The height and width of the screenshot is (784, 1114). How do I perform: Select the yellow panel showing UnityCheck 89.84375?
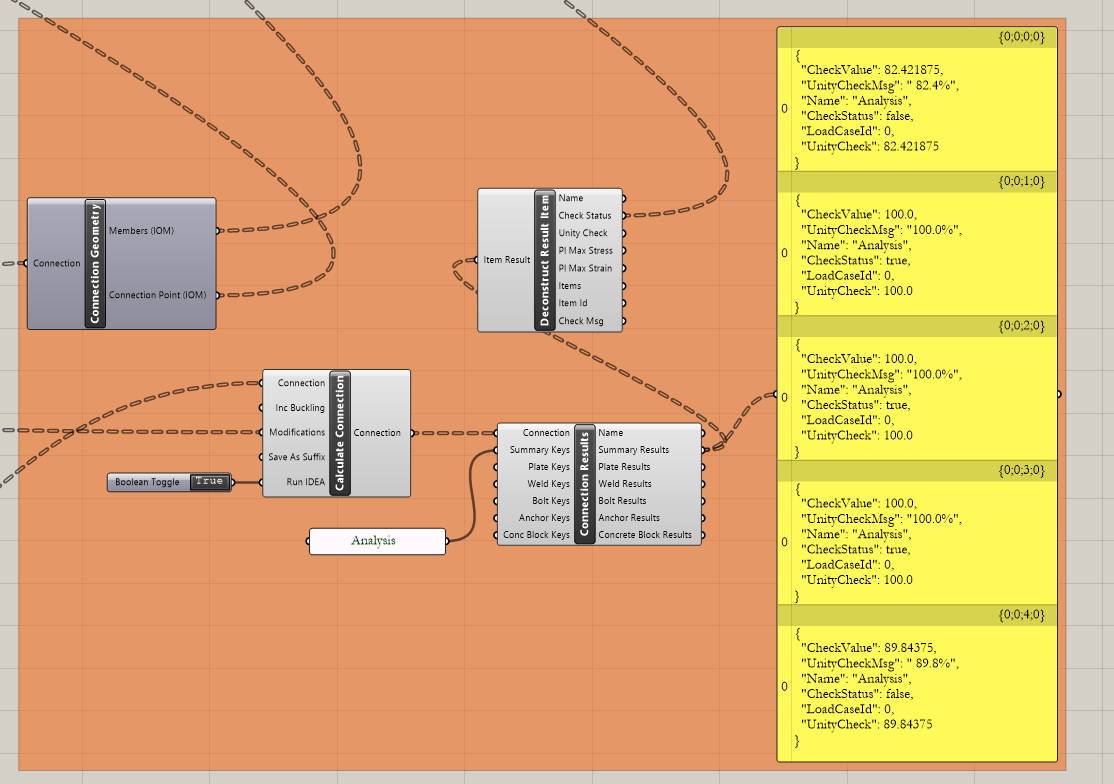point(916,687)
